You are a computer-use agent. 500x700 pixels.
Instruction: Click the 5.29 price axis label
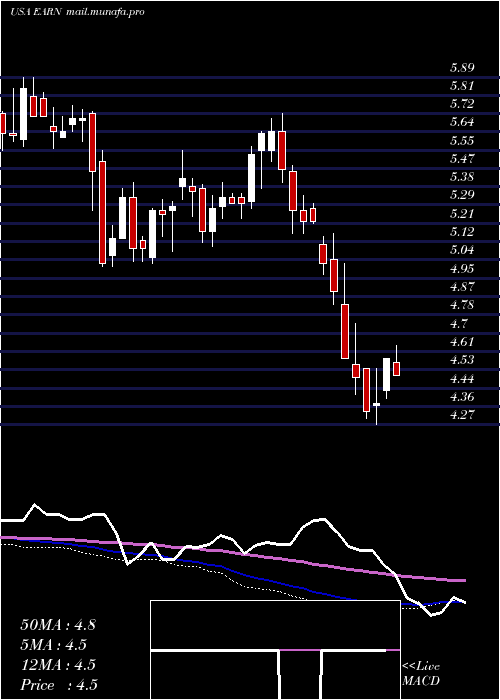click(462, 196)
